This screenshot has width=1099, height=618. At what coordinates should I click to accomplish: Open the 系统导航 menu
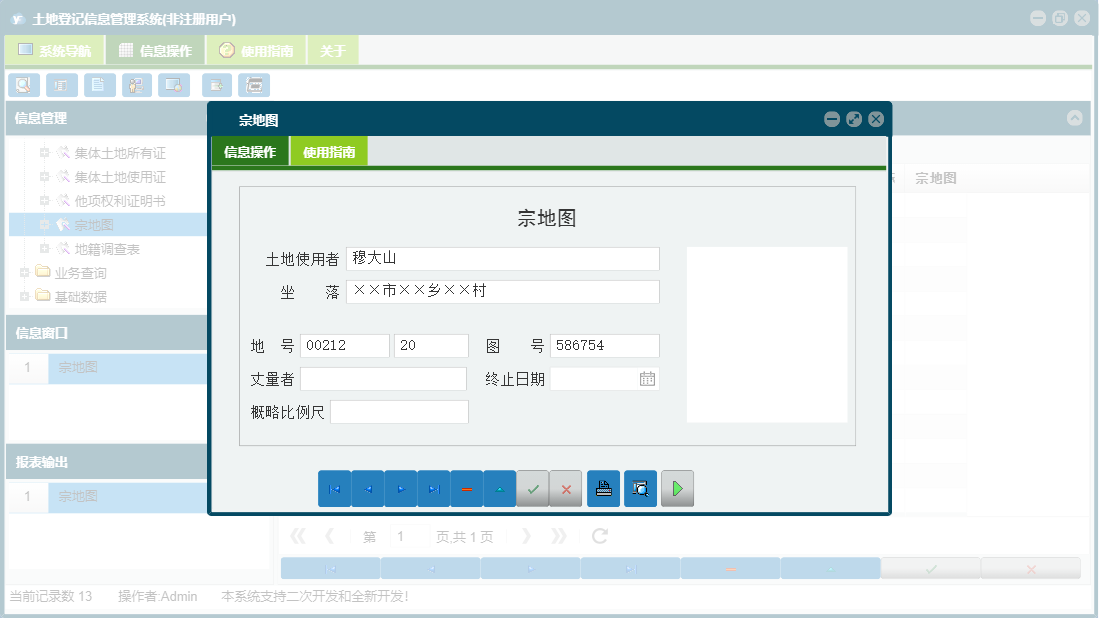click(x=55, y=48)
